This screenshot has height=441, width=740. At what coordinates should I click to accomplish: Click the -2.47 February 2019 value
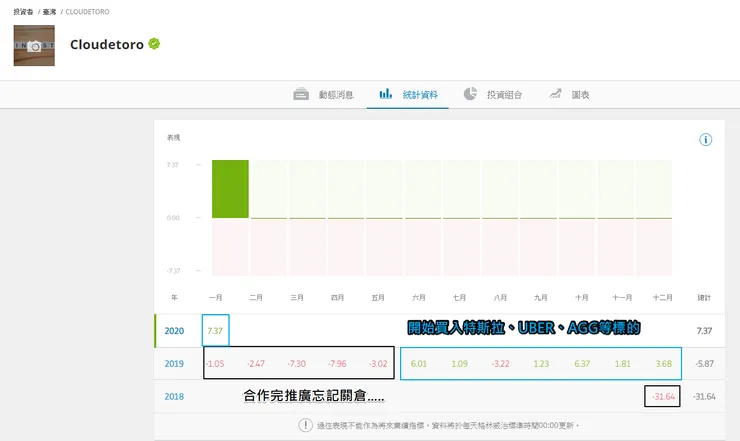256,364
